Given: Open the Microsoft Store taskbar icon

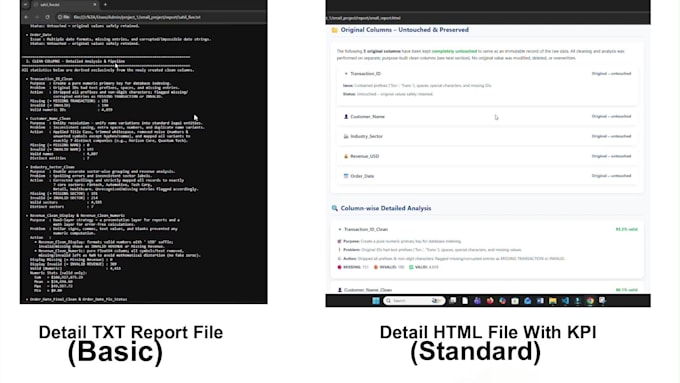Looking at the screenshot, I should coord(515,301).
